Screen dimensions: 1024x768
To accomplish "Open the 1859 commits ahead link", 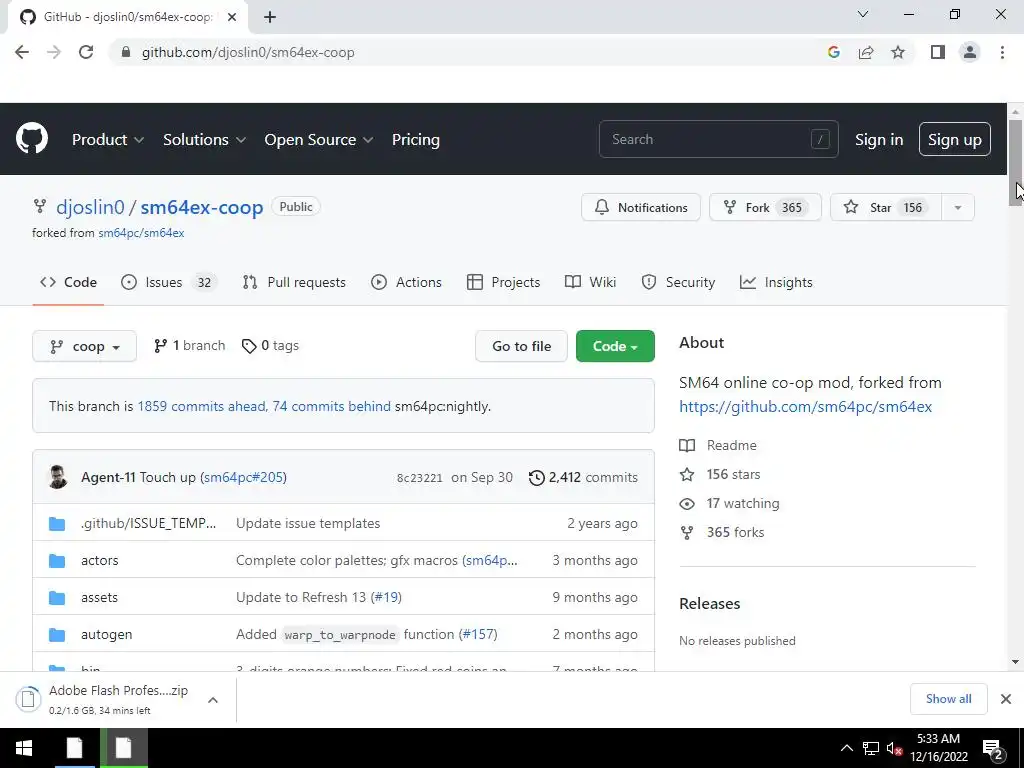I will click(x=202, y=406).
